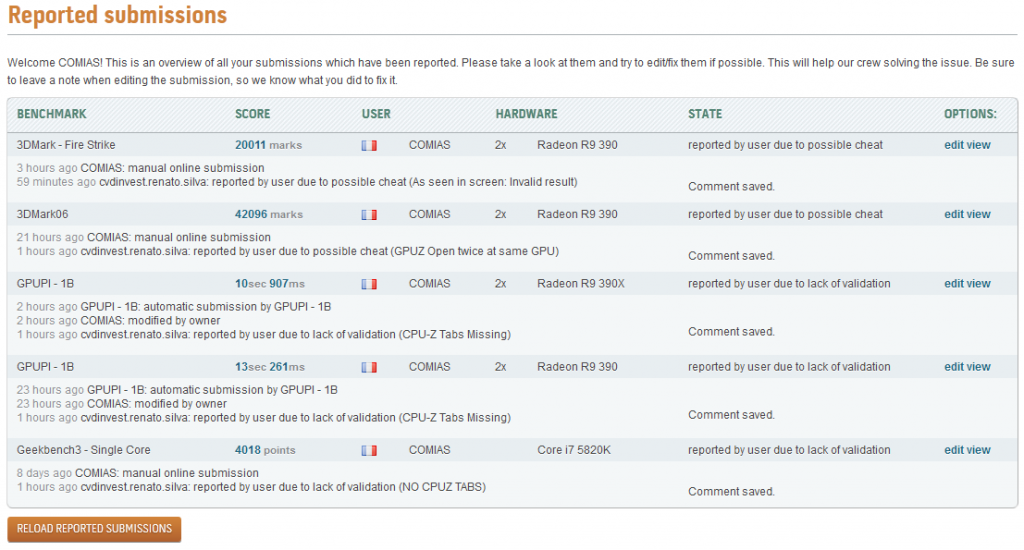
Task: Click the '8 days ago COMIAS: manual online submission' line
Action: (x=138, y=474)
